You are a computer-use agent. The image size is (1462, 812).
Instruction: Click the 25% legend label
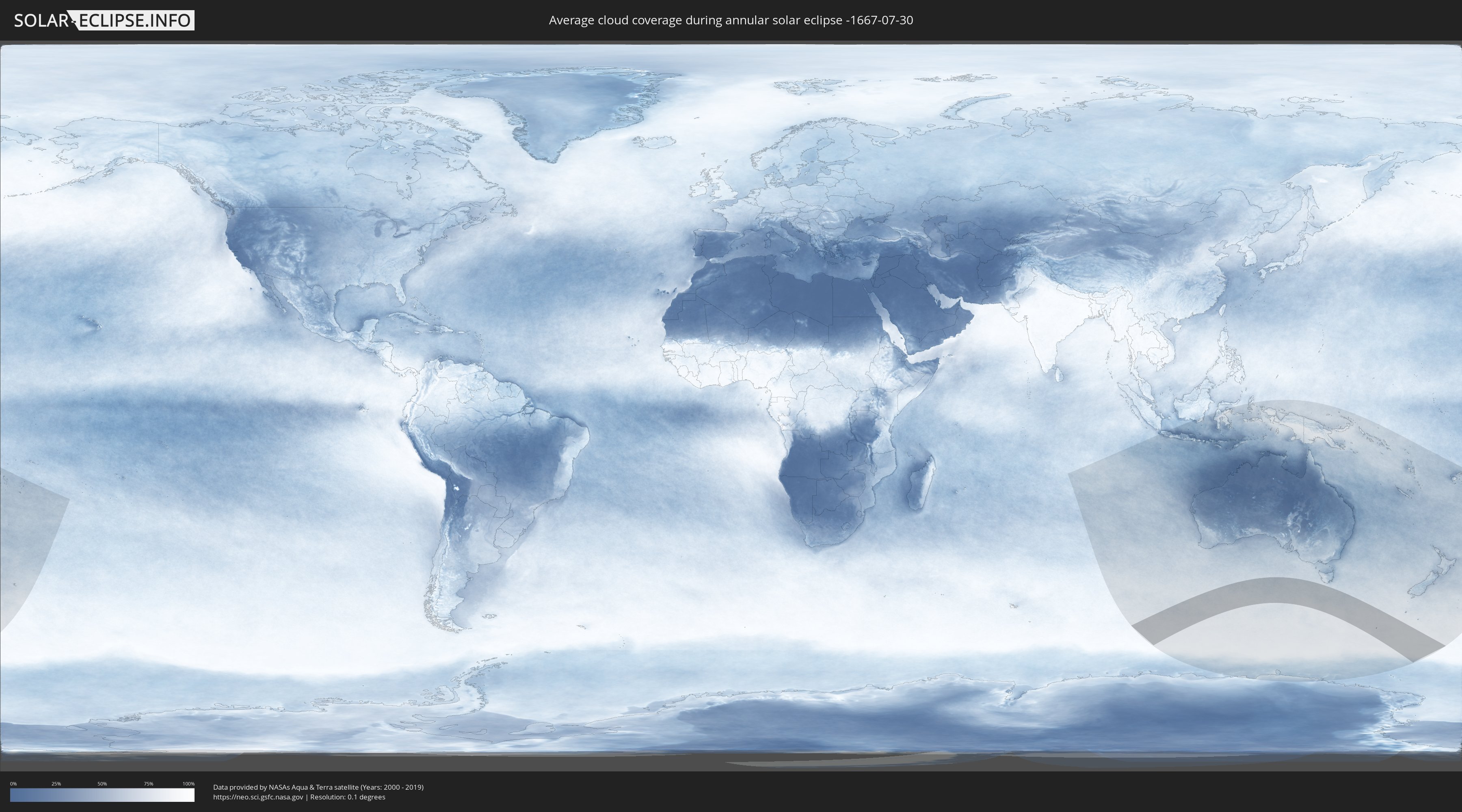[x=56, y=784]
